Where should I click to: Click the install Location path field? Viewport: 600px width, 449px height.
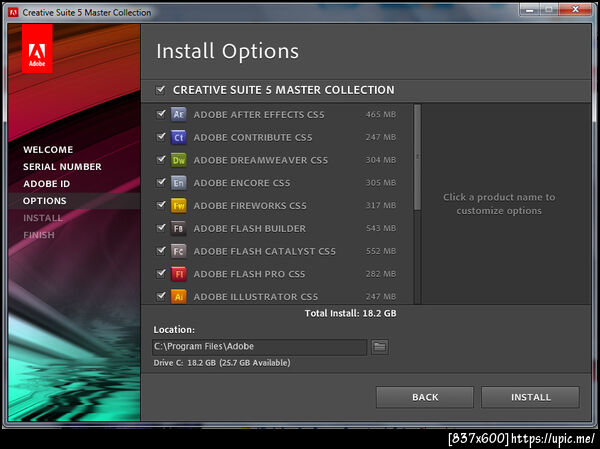tap(259, 347)
